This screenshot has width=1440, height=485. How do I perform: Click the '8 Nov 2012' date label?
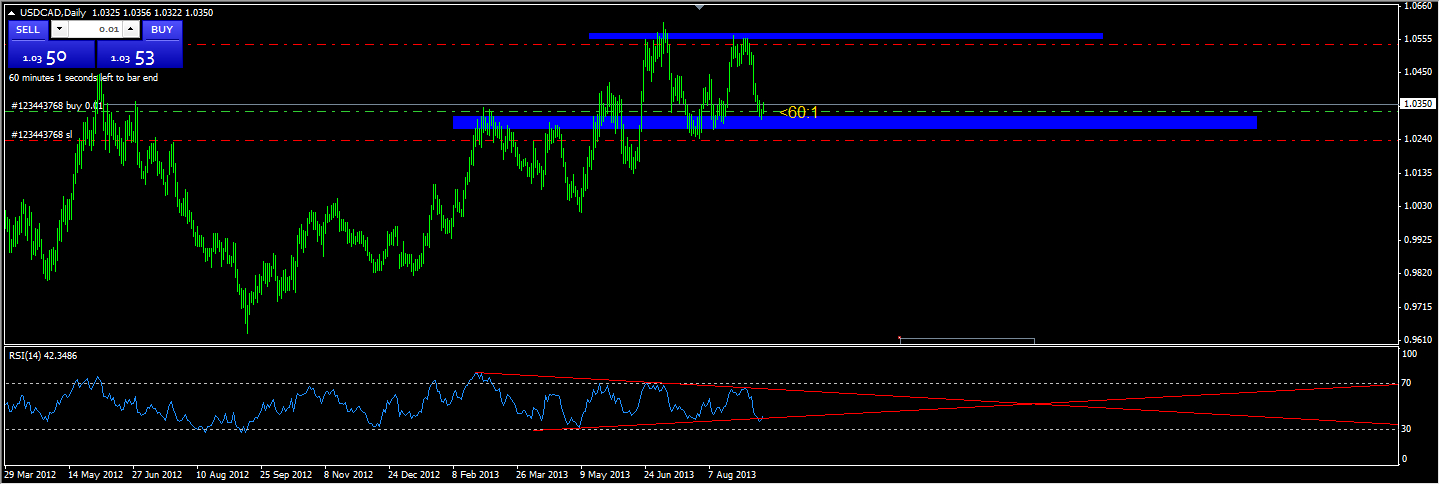(348, 473)
